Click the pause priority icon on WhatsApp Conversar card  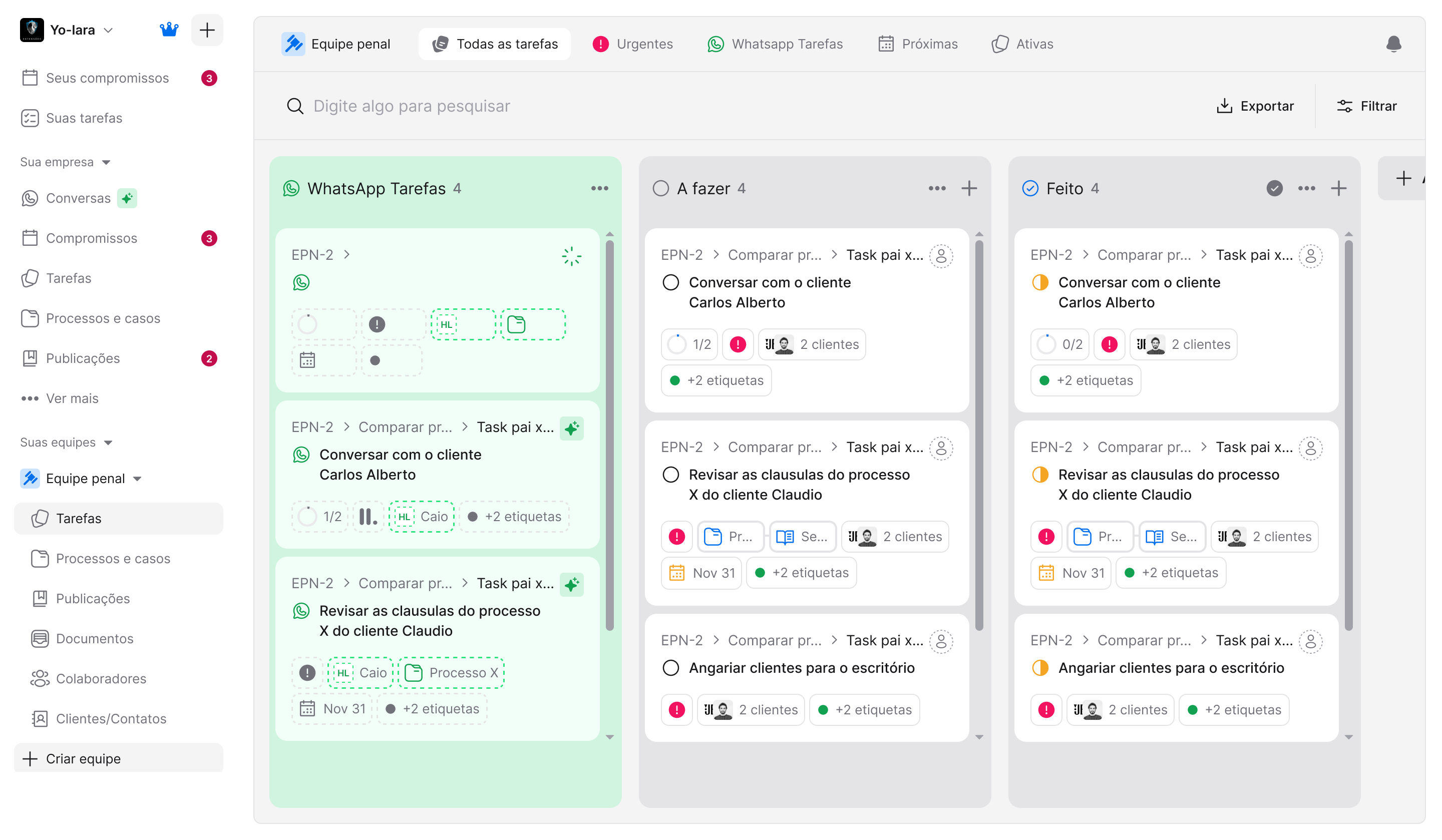pyautogui.click(x=368, y=517)
